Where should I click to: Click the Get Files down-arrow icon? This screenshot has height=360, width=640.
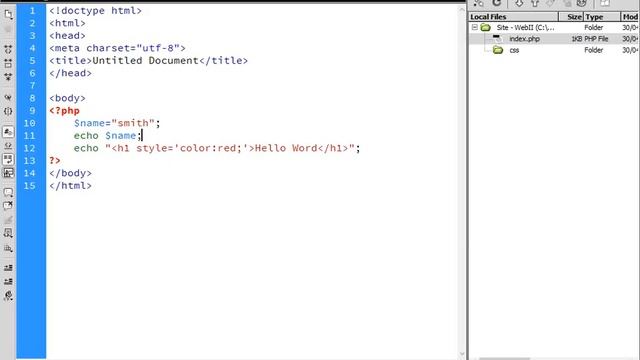click(519, 3)
